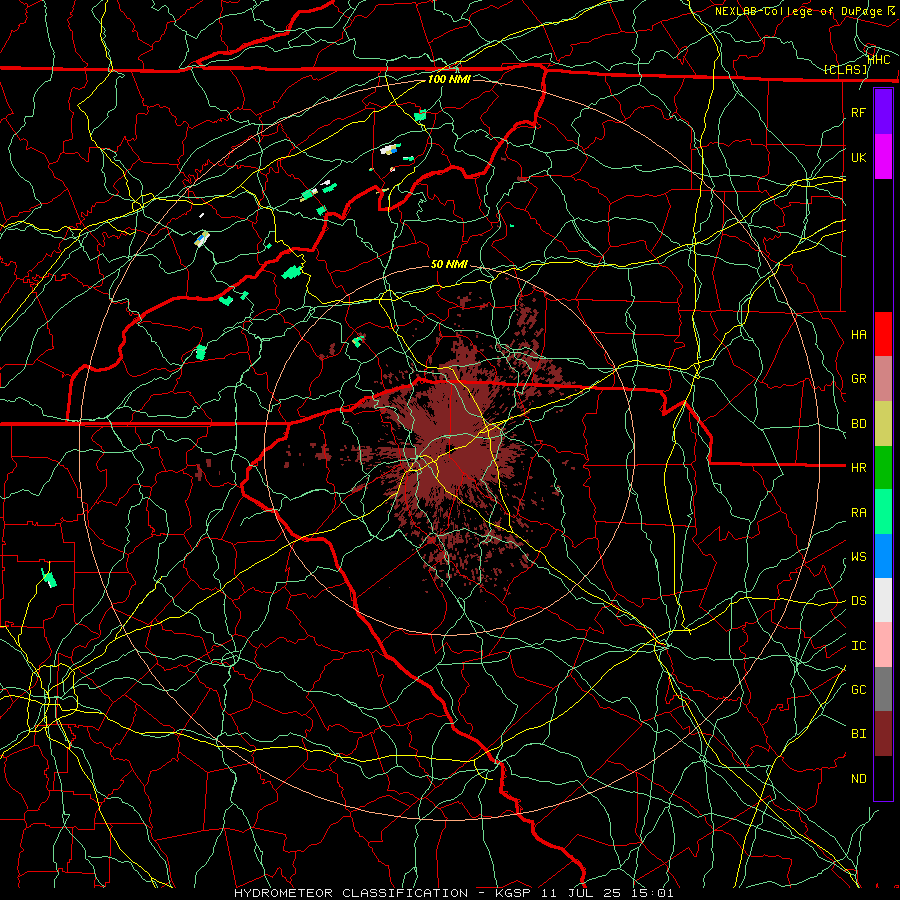Viewport: 900px width, 900px height.
Task: Click the IC legend label
Action: [859, 646]
